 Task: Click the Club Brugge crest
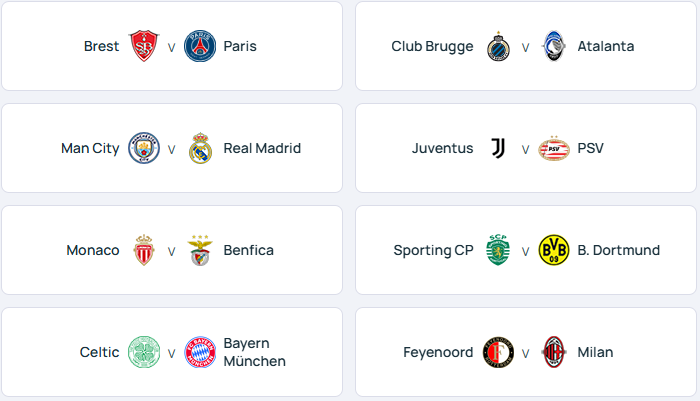[x=498, y=46]
